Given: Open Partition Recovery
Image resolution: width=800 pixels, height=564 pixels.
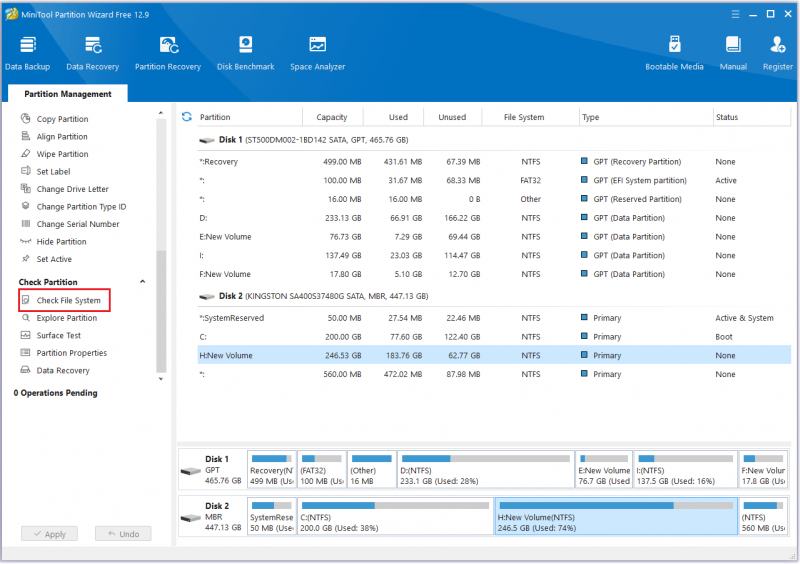Looking at the screenshot, I should 168,53.
